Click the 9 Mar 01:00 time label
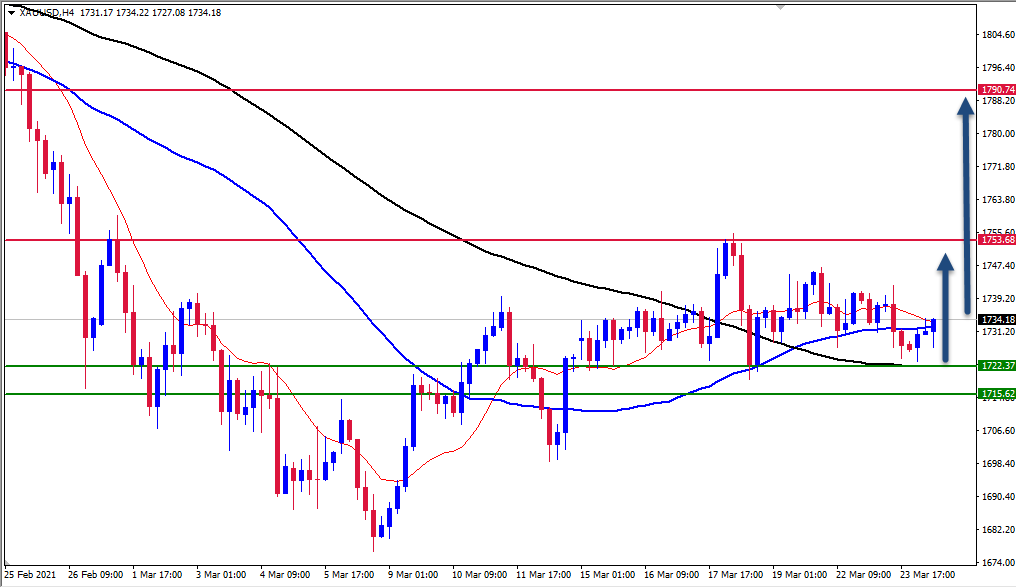This screenshot has width=1016, height=588. 413,574
